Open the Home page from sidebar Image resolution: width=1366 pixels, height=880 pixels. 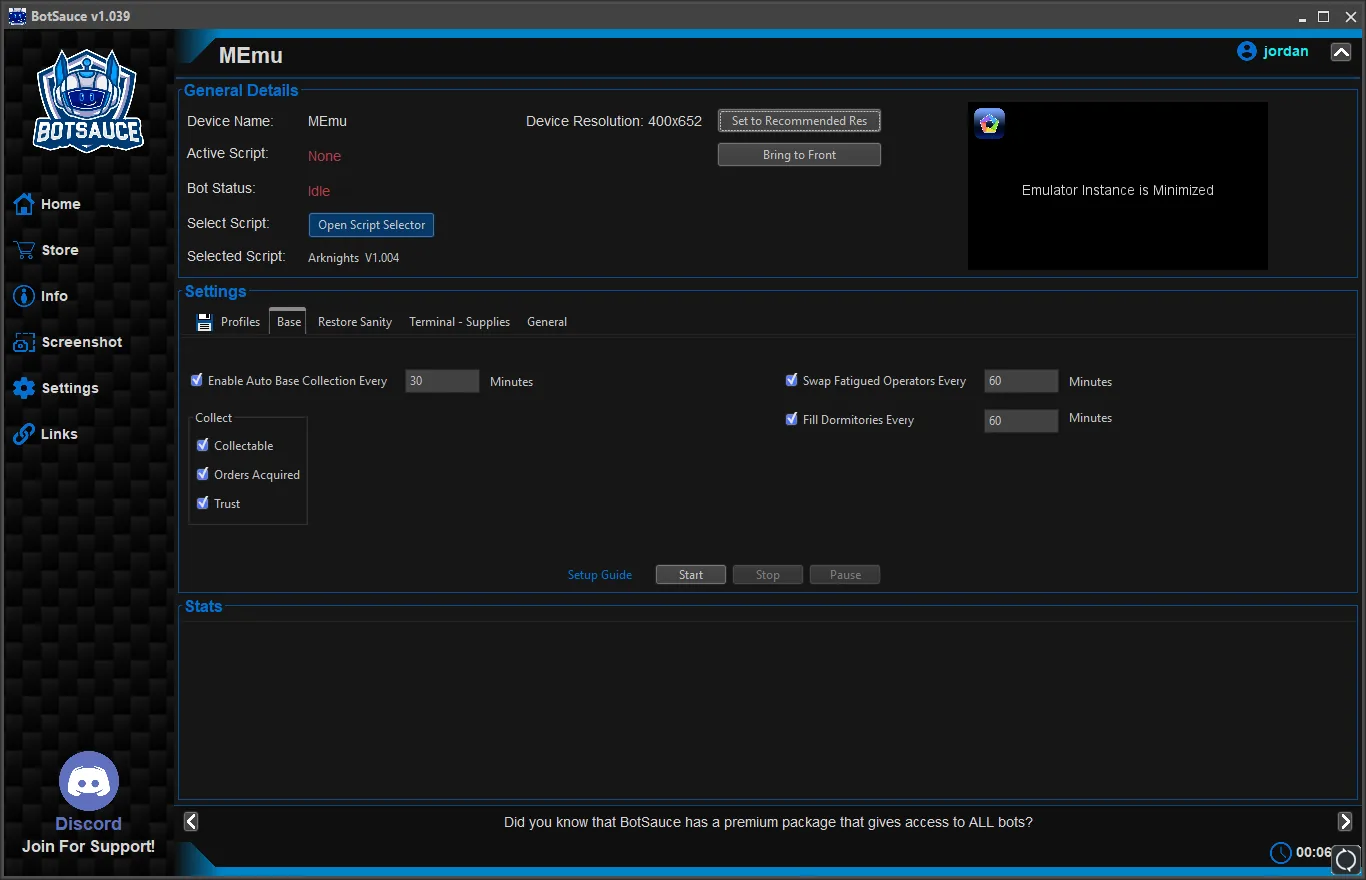coord(47,204)
